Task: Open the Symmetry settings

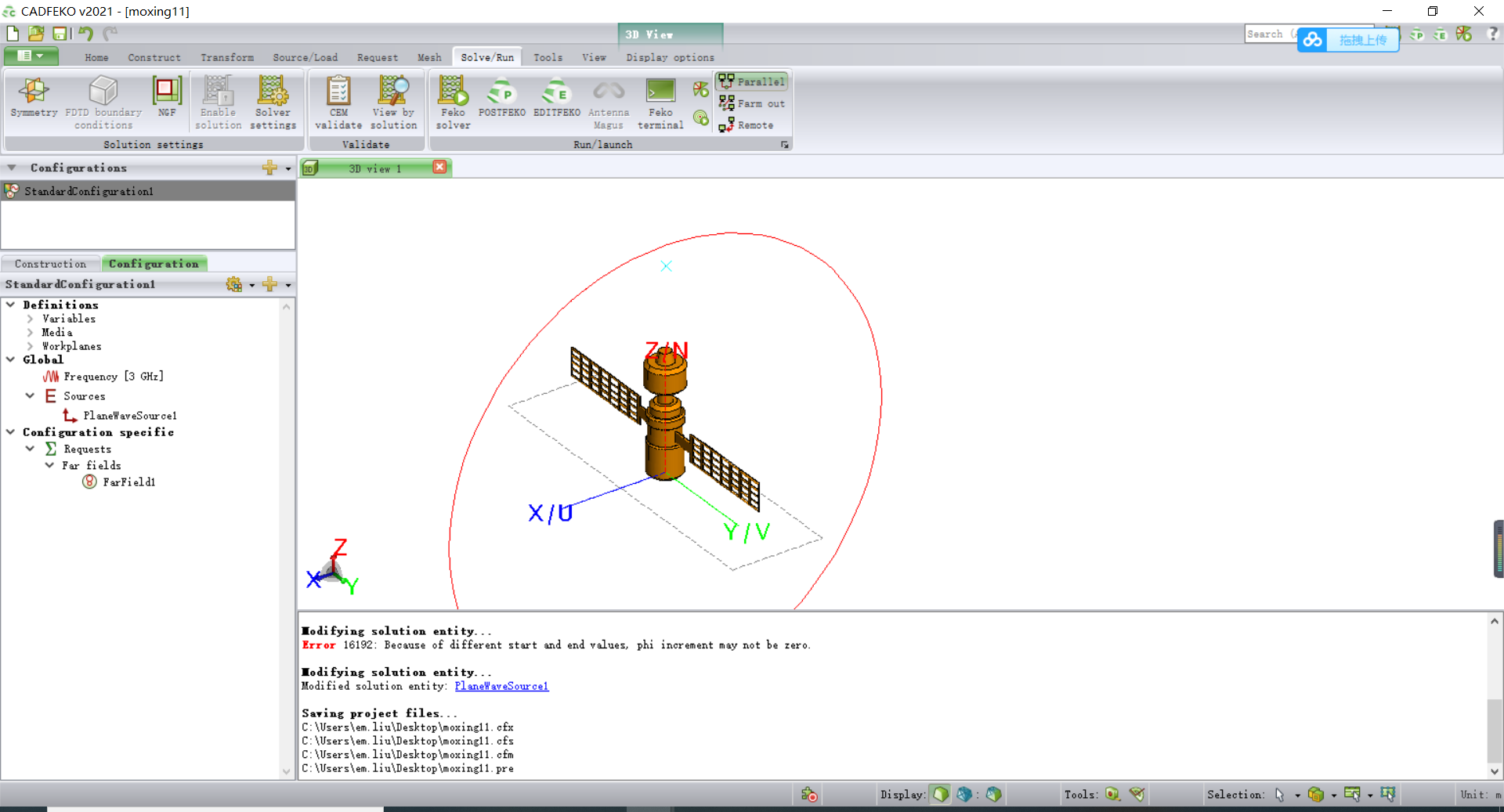Action: [x=34, y=98]
